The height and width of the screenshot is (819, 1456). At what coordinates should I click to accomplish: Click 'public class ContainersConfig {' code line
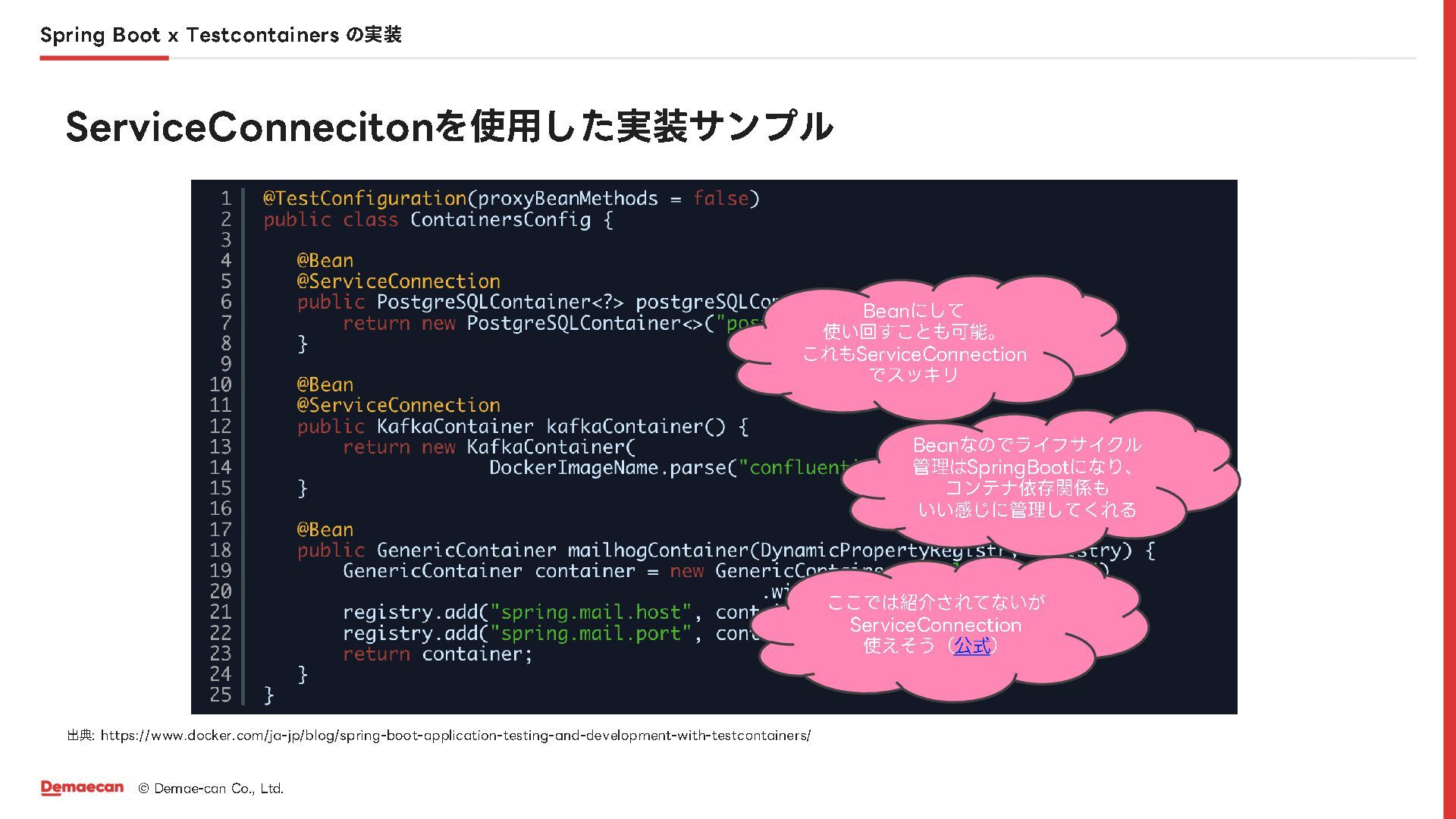[x=438, y=220]
